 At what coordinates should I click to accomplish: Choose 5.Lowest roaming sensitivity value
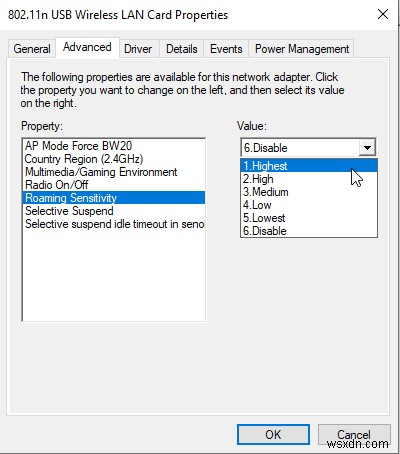[x=309, y=218]
